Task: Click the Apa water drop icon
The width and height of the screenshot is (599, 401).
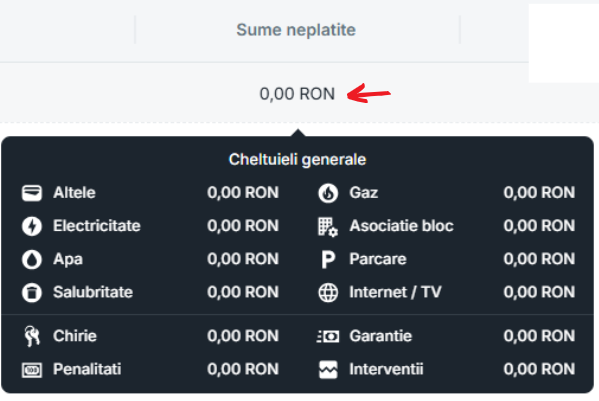Action: [x=32, y=259]
